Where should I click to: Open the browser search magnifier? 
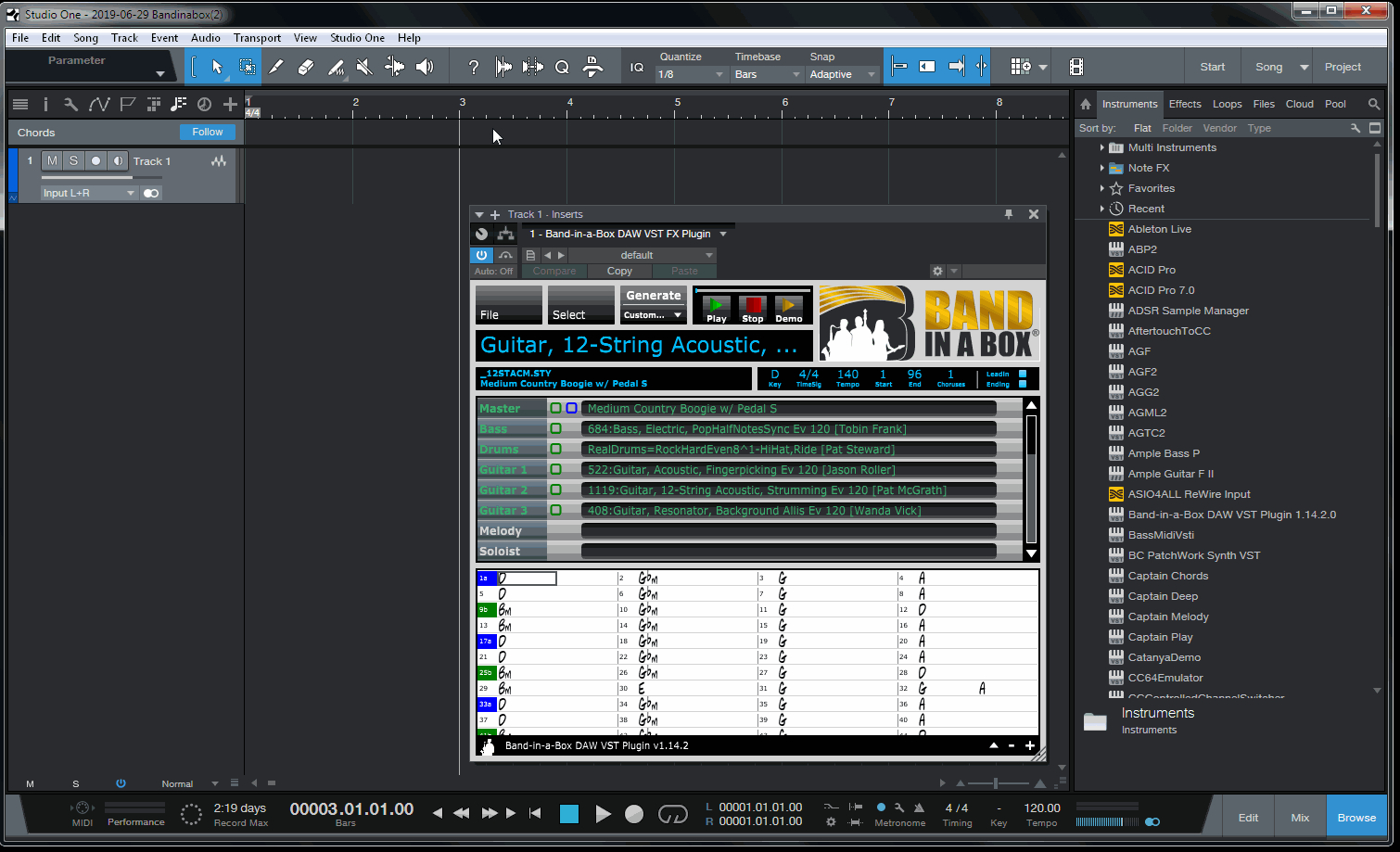pos(1374,104)
